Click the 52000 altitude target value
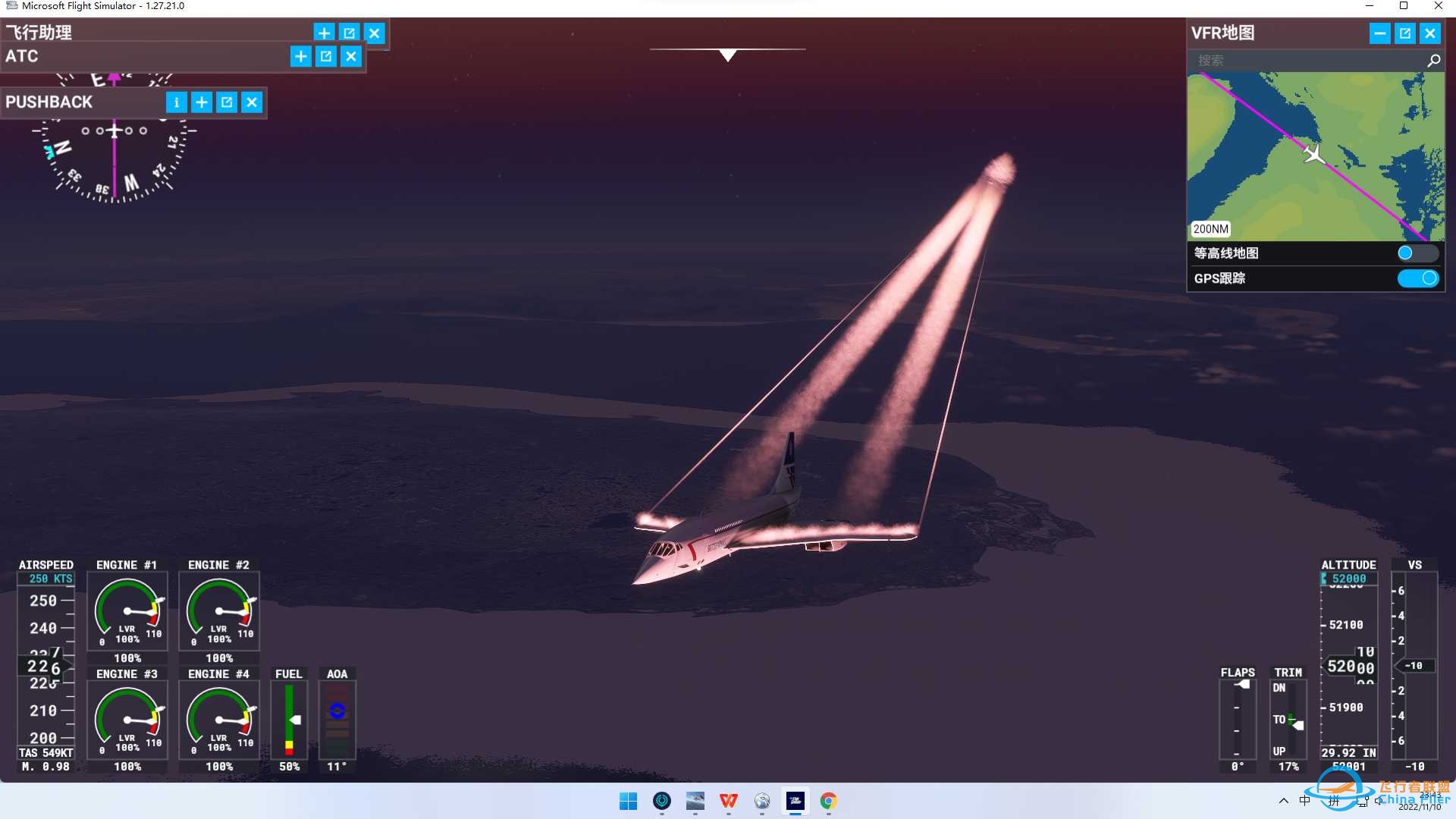This screenshot has height=819, width=1456. (1349, 579)
